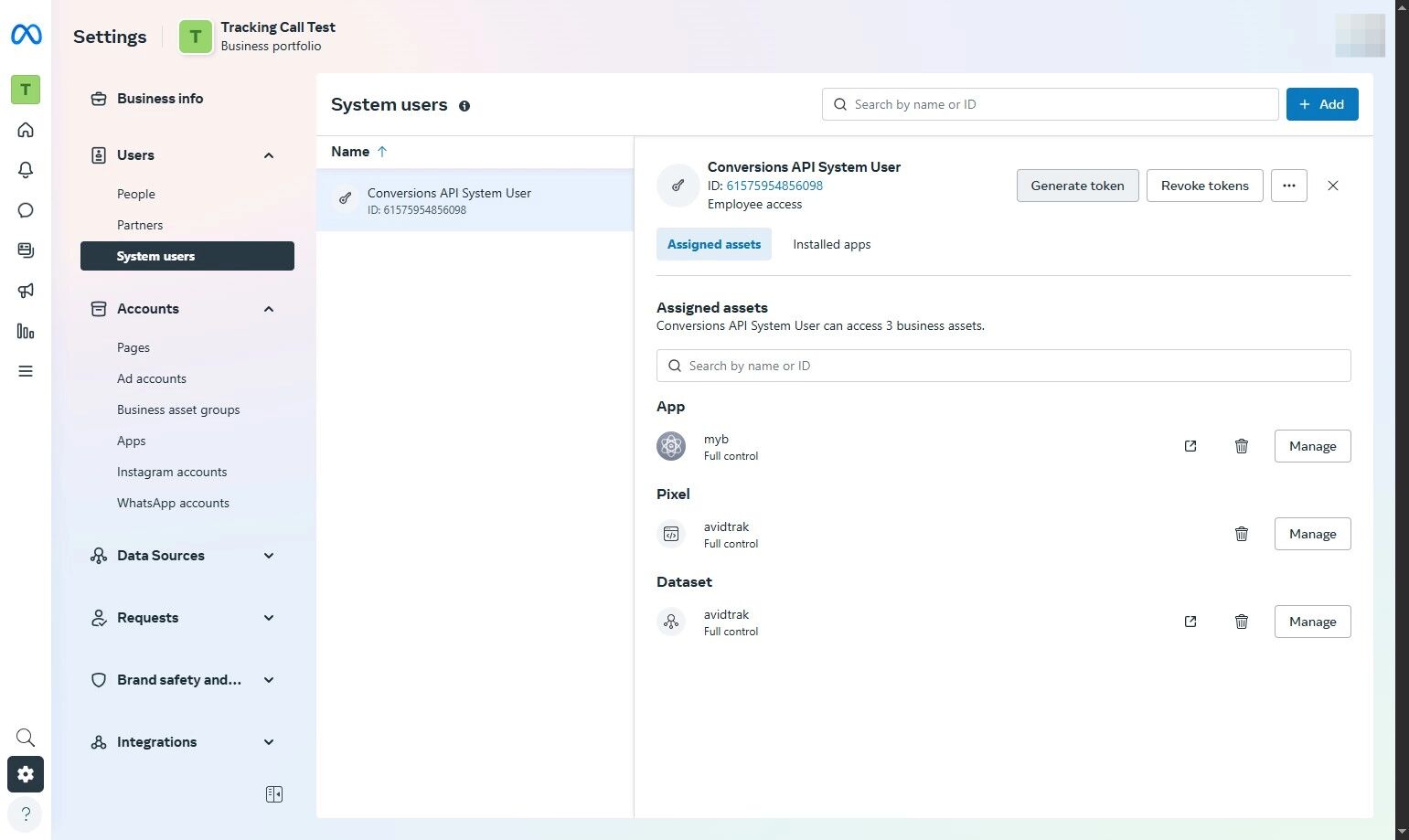This screenshot has height=840, width=1409.
Task: Open Instagram accounts menu item
Action: (x=172, y=472)
